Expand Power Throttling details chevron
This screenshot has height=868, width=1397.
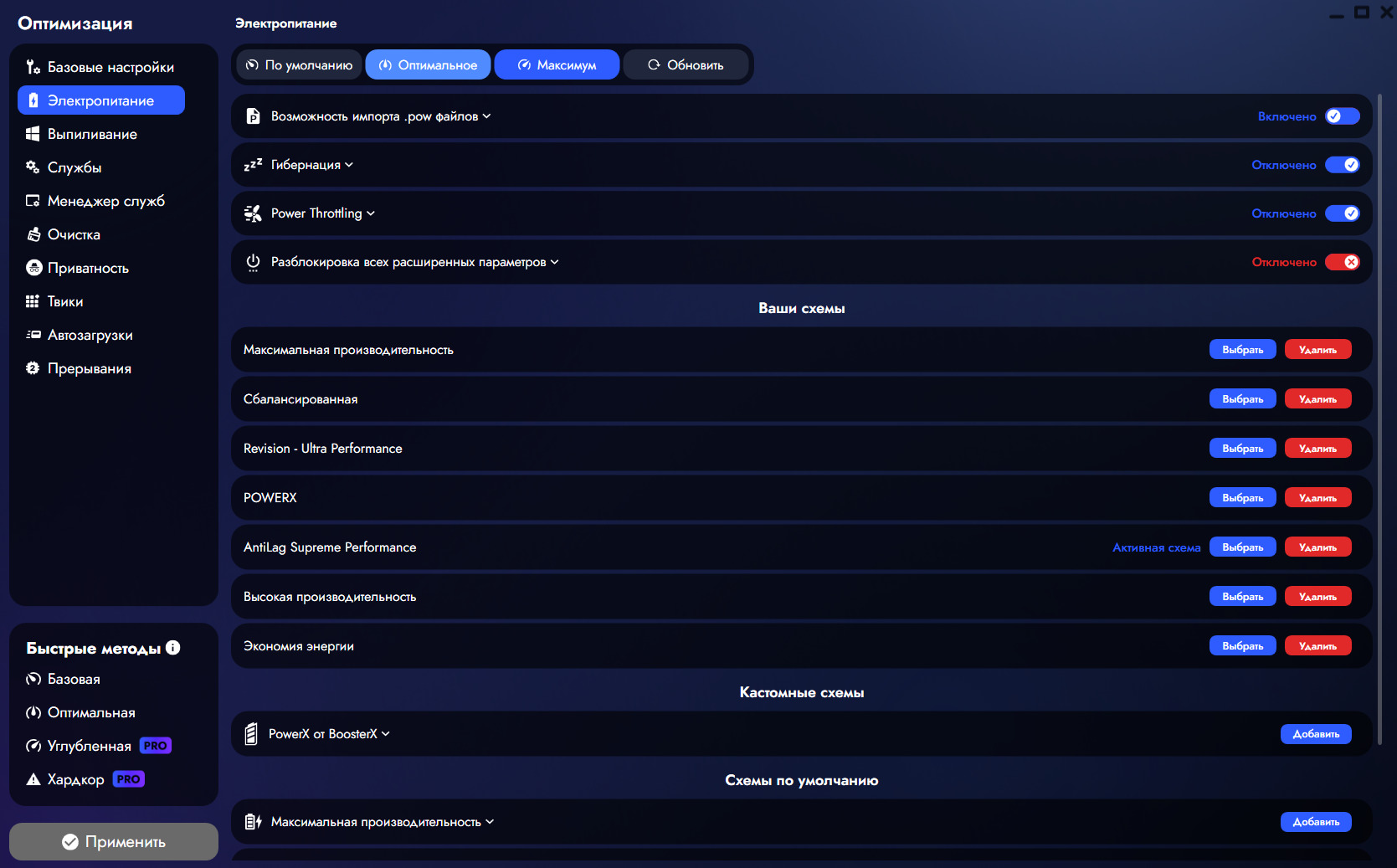tap(371, 213)
